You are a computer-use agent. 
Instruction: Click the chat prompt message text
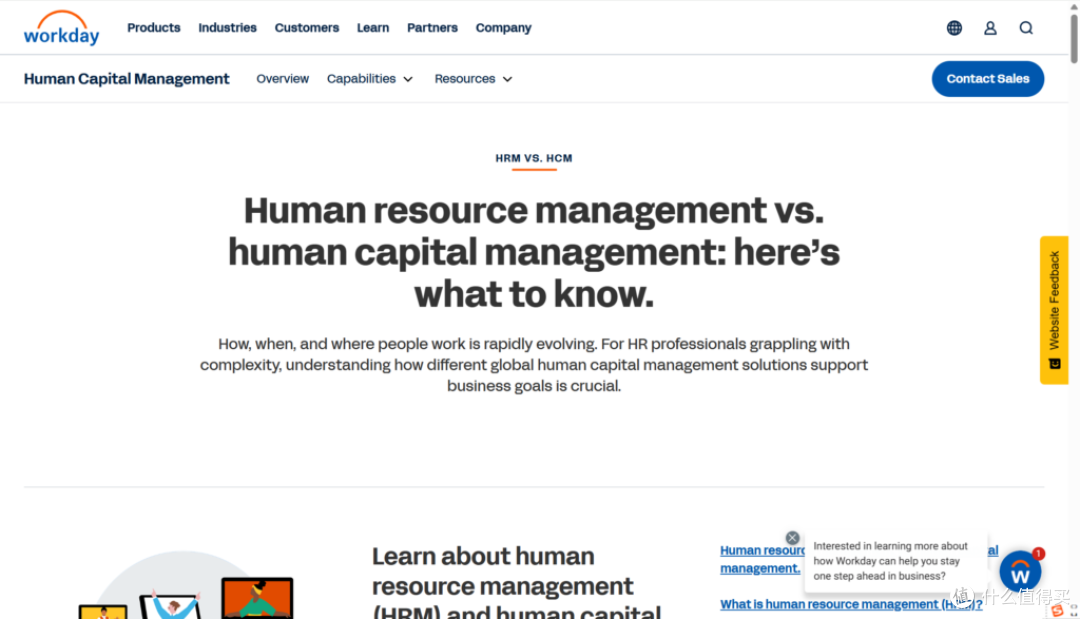890,560
